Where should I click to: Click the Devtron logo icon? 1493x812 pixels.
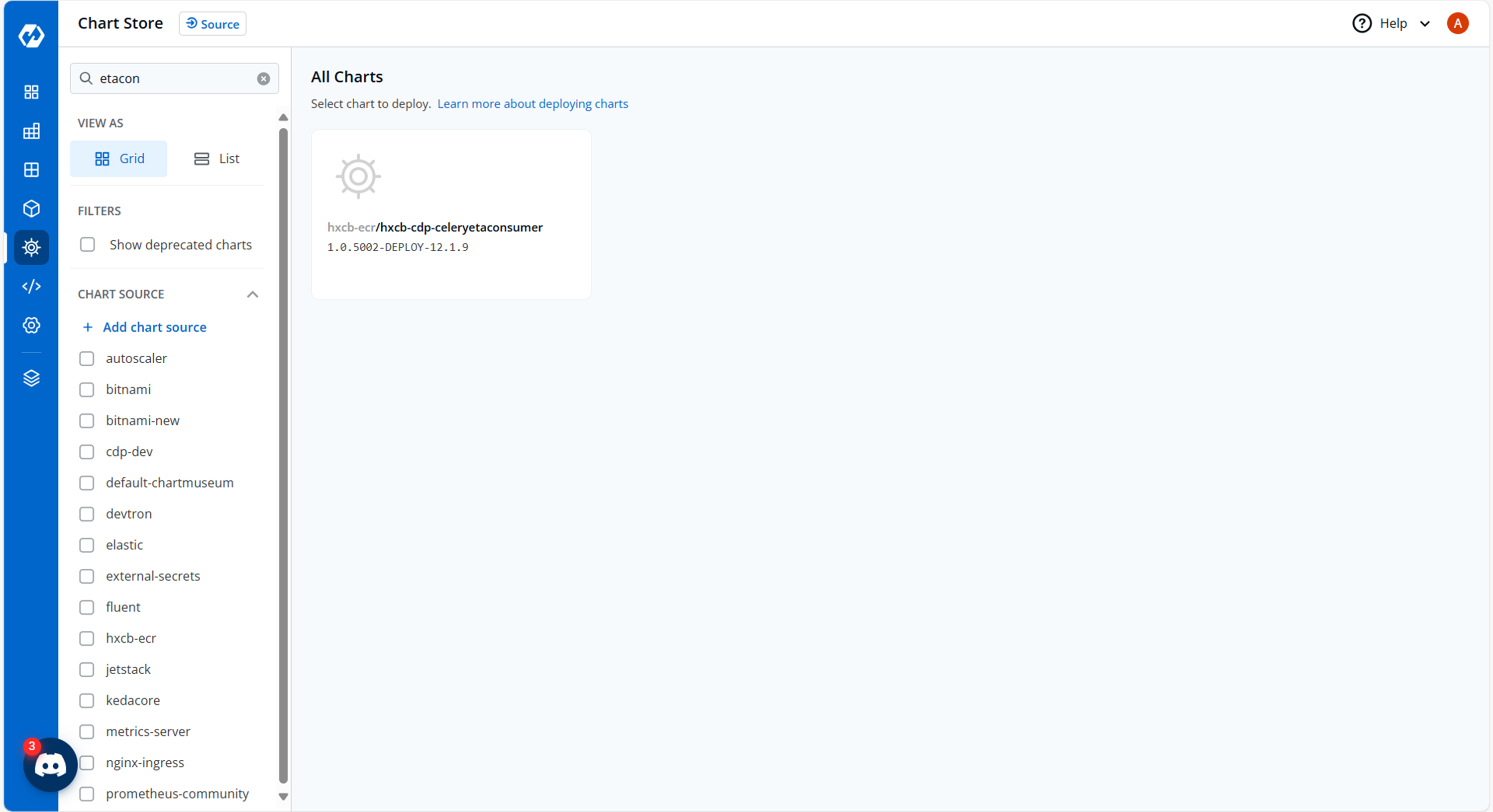coord(31,36)
